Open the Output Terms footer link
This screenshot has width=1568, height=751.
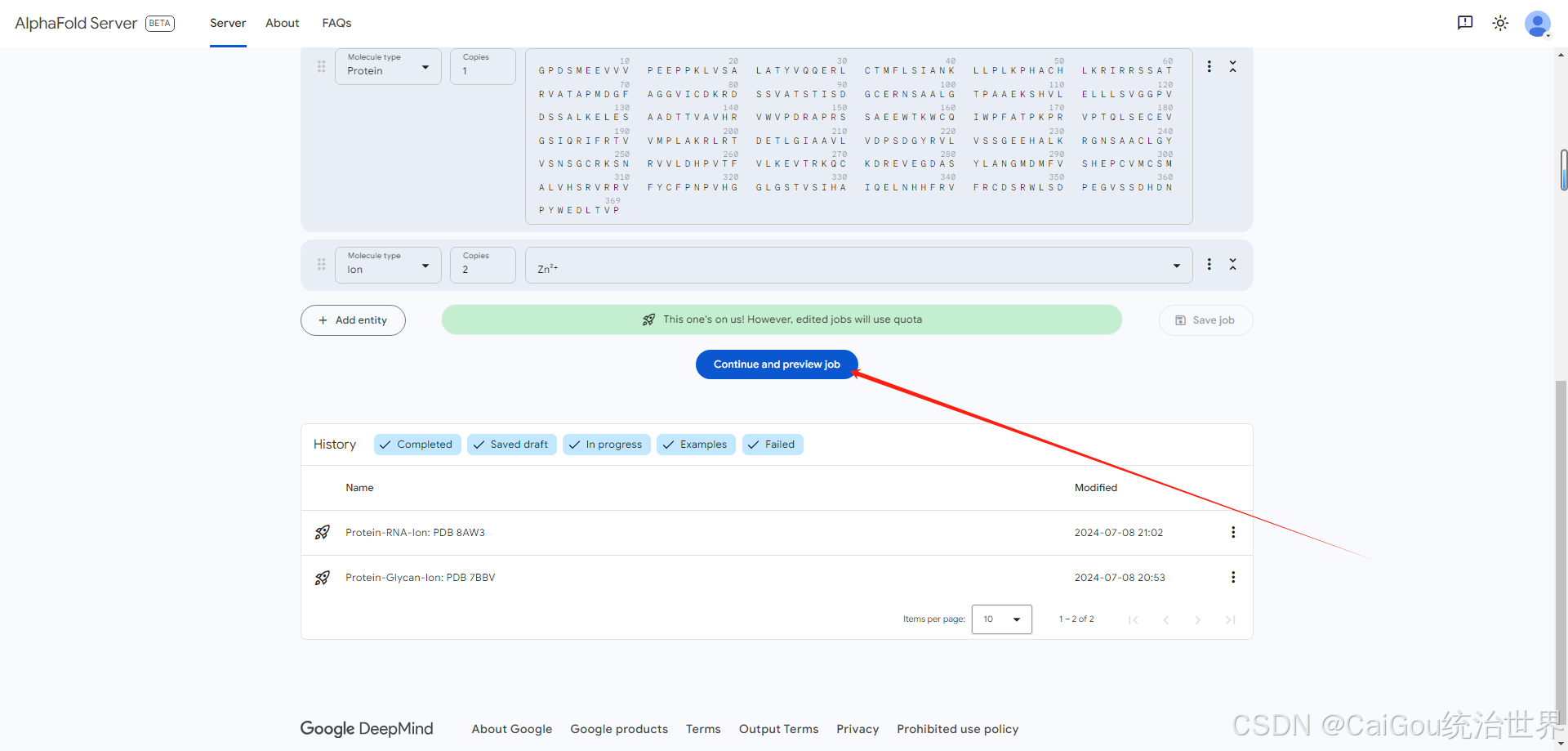778,729
